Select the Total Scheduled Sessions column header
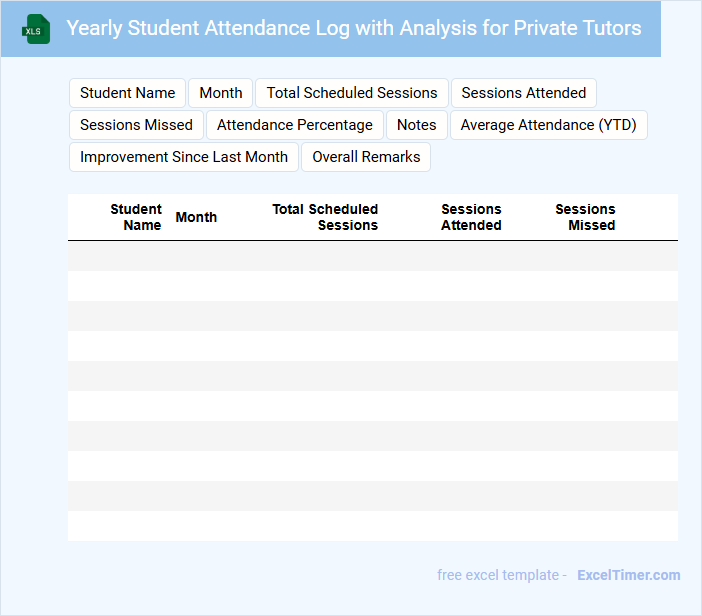 326,217
